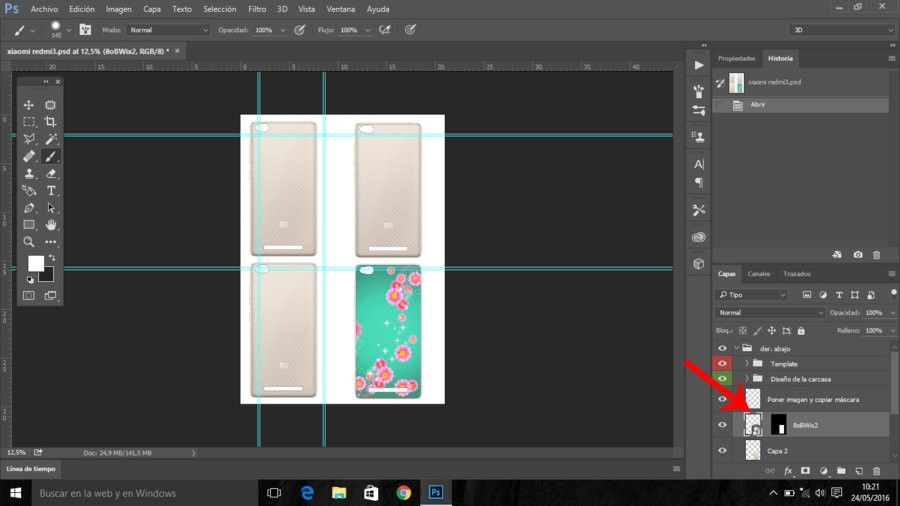Open the Imagen menu

119,9
